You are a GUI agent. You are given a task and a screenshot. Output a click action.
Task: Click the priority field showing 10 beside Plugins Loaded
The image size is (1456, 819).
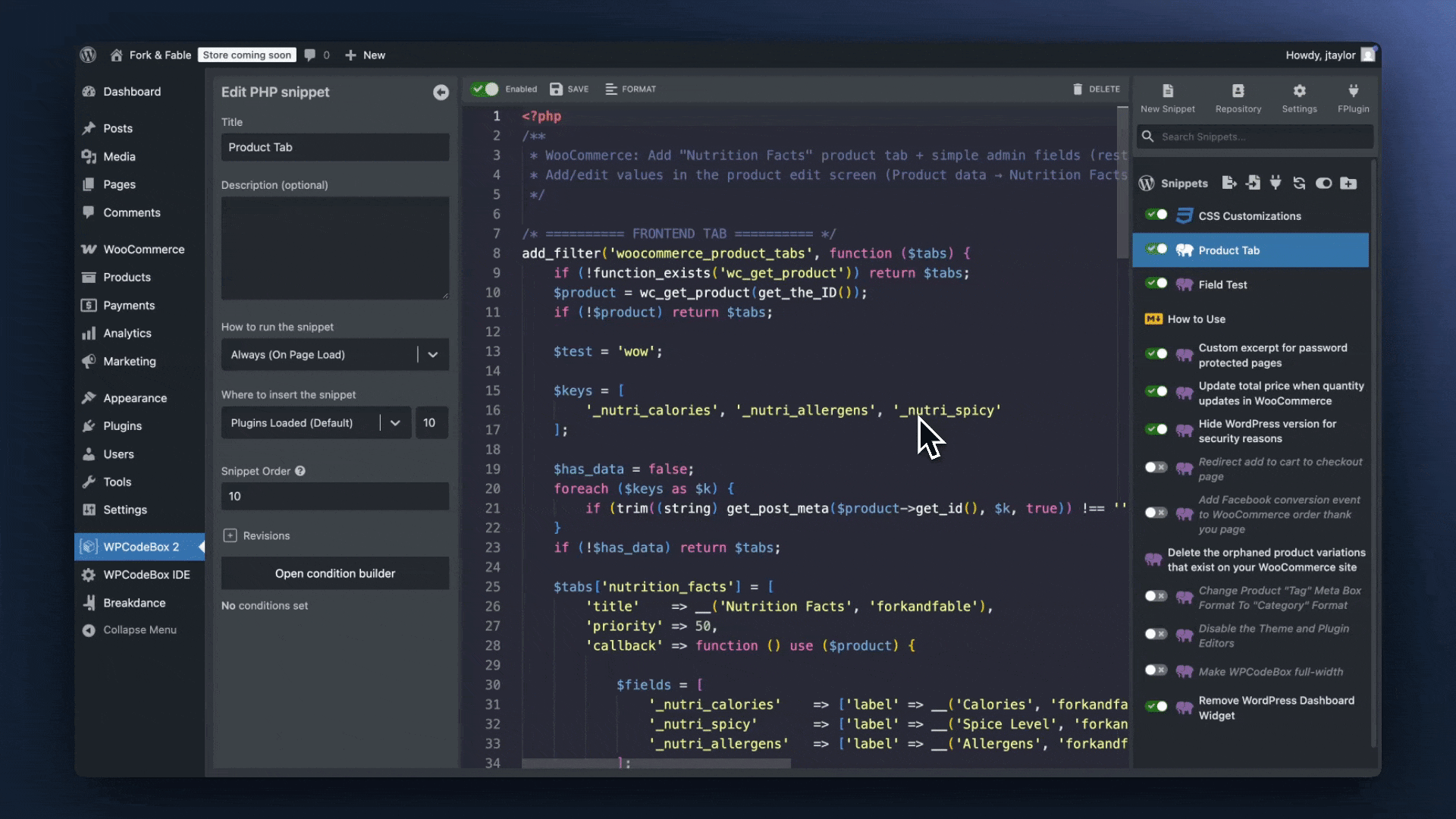[431, 423]
